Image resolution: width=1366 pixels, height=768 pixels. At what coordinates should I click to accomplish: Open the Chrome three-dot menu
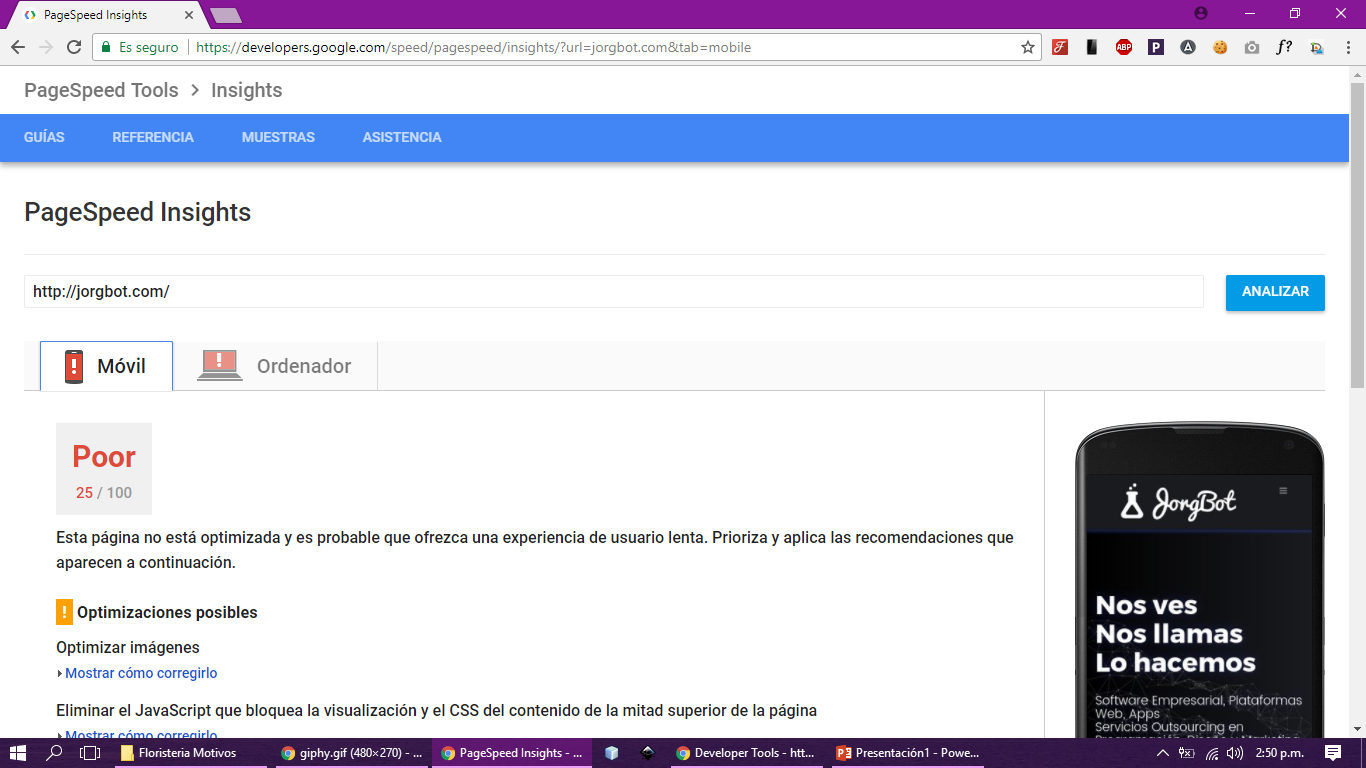pos(1347,47)
